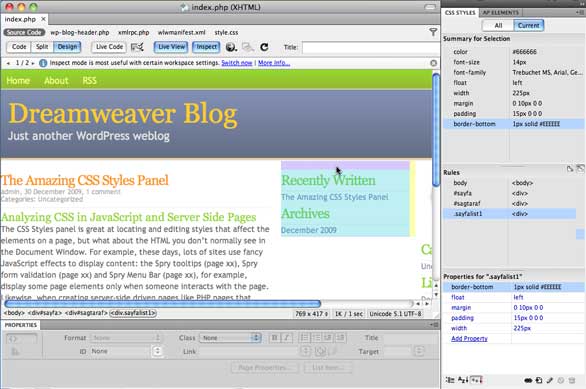Image resolution: width=586 pixels, height=389 pixels.
Task: Click into the document Title input field
Action: [371, 47]
